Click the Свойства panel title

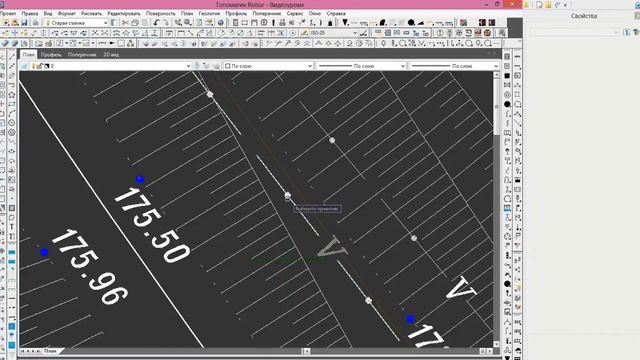[x=584, y=16]
